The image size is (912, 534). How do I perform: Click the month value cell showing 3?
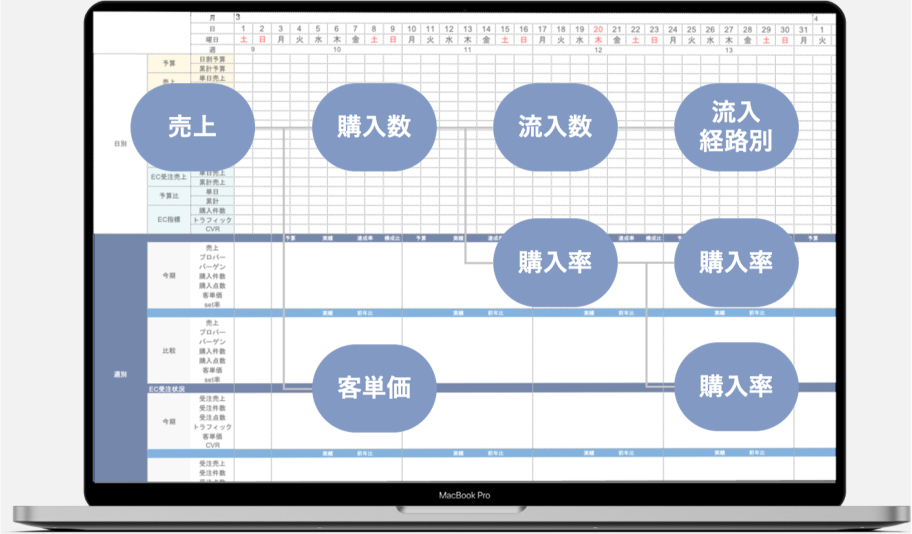pyautogui.click(x=238, y=18)
